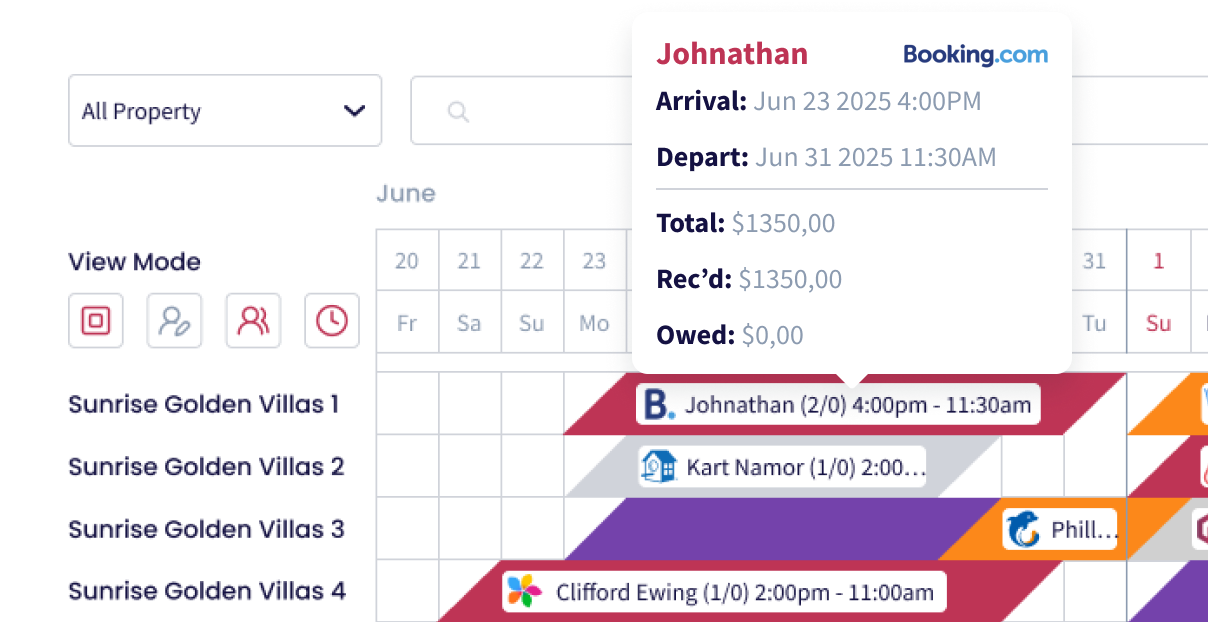Open Clifford Ewing's 2:00pm - 11:00am reservation
Viewport: 1208px width, 622px height.
coord(723,591)
